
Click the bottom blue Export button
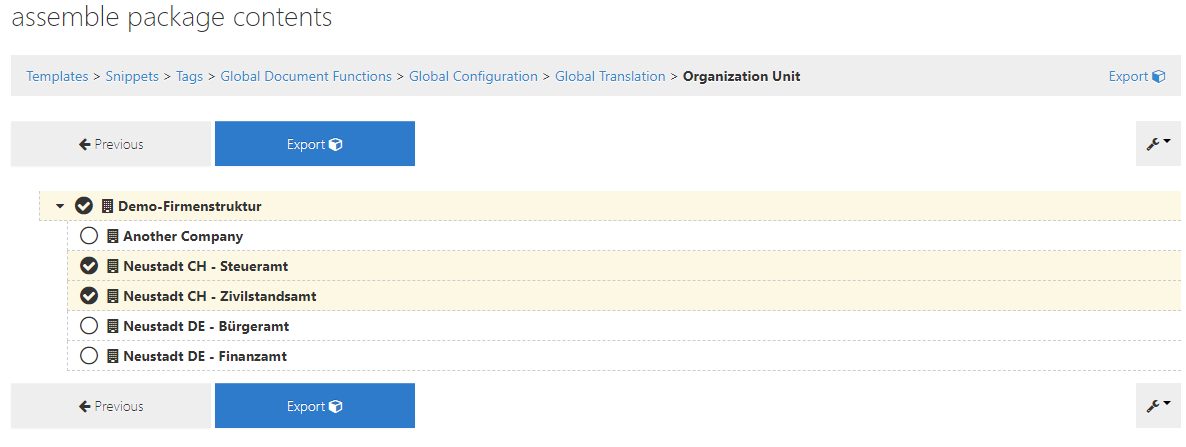point(315,405)
